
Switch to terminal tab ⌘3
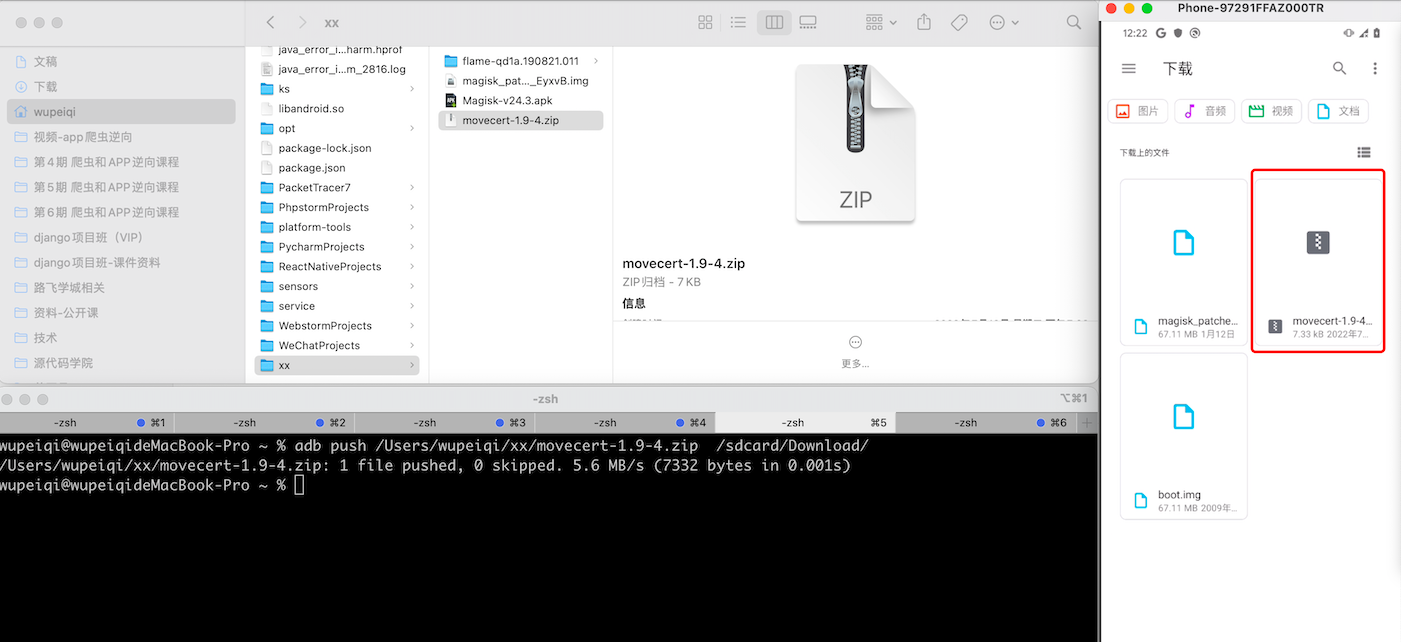(445, 422)
